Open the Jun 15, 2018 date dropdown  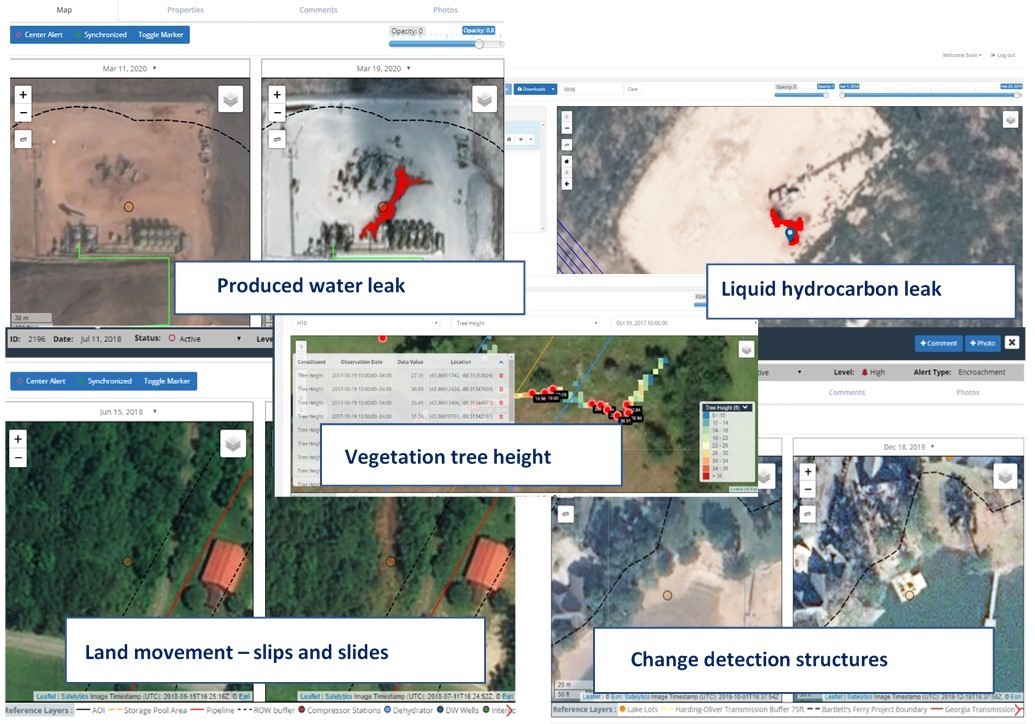pos(129,412)
